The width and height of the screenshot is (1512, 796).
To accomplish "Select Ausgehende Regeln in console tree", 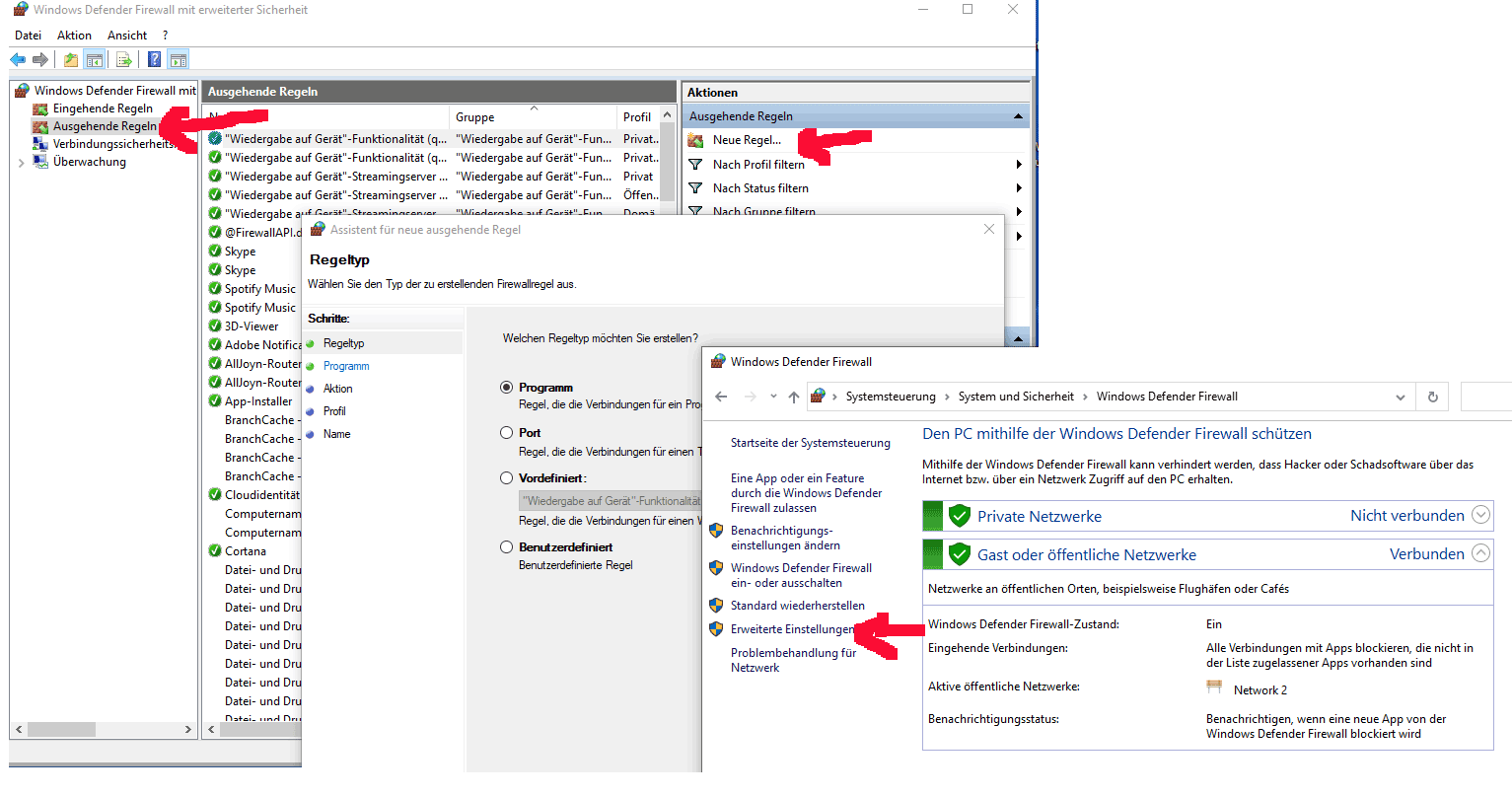I will [105, 126].
